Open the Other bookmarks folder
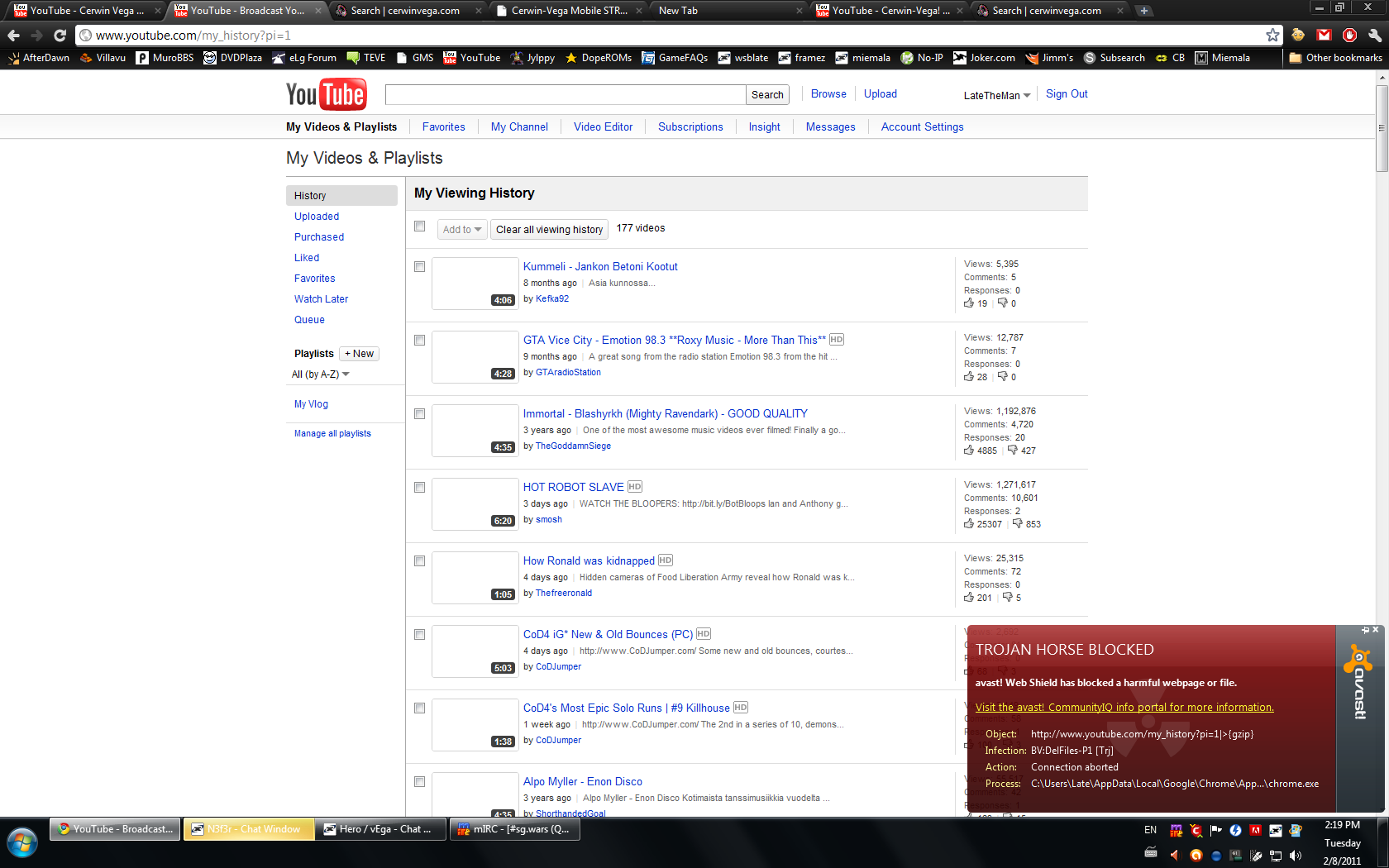This screenshot has width=1389, height=868. [1335, 58]
